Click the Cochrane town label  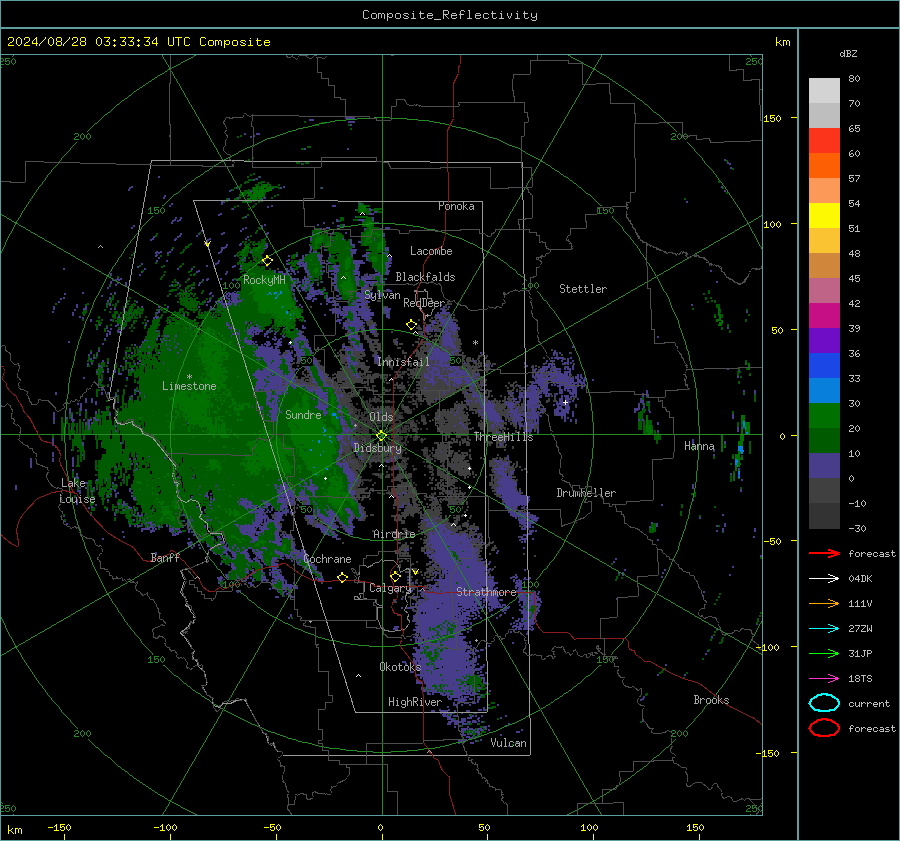[x=327, y=559]
